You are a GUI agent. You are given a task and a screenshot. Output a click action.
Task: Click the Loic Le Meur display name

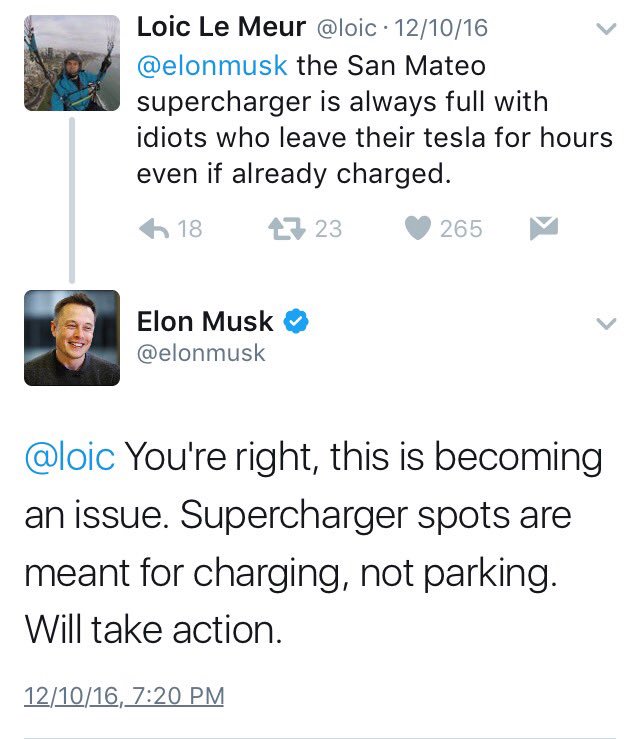[221, 26]
